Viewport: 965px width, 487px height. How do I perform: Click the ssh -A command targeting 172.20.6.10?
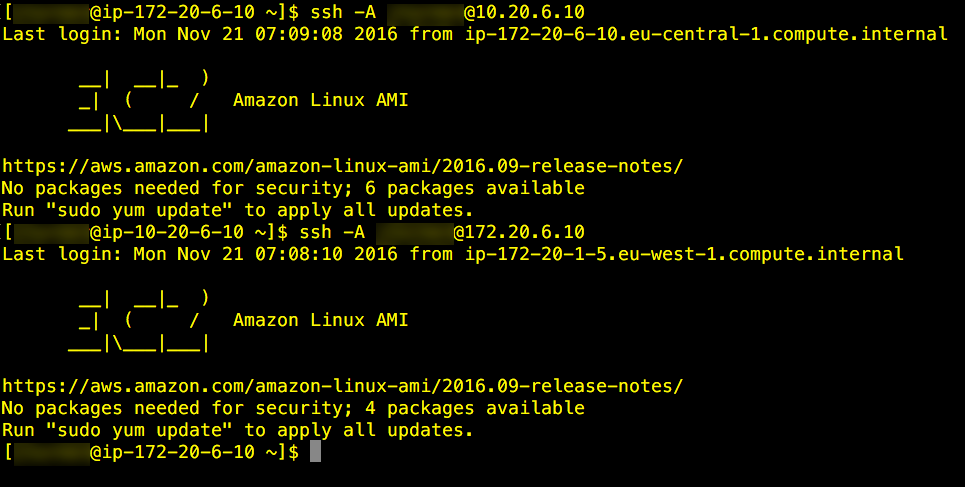click(442, 232)
